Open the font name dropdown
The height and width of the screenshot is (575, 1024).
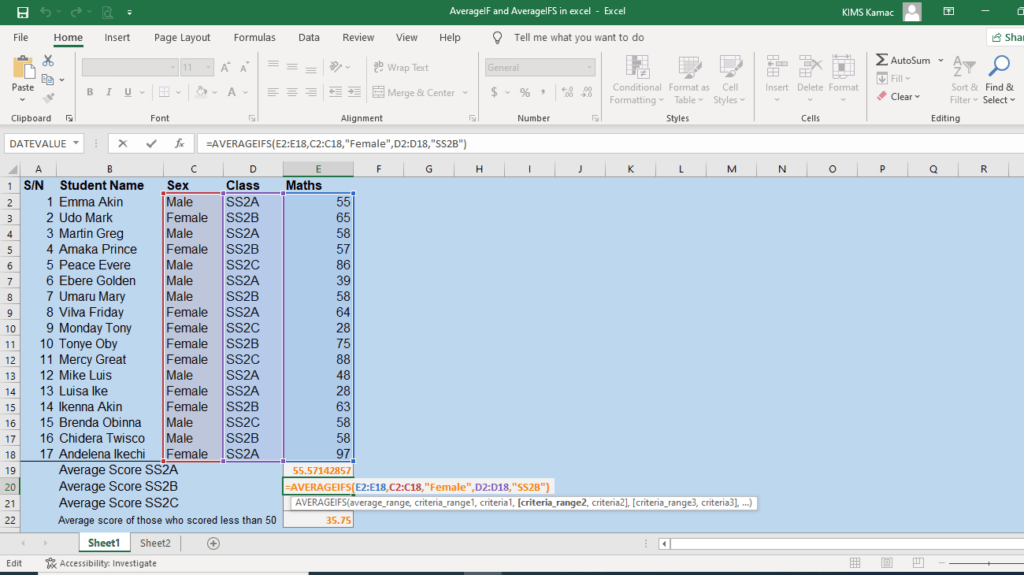pos(172,67)
